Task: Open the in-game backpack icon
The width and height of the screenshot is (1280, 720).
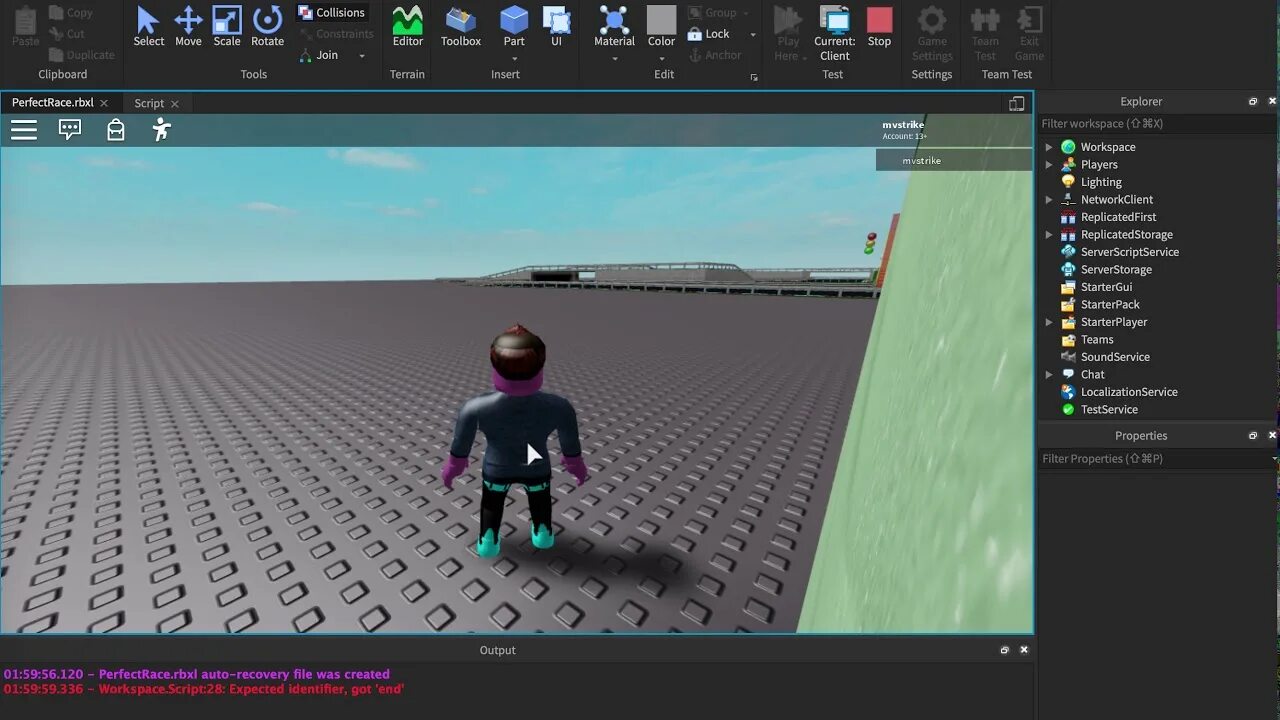Action: pos(116,130)
